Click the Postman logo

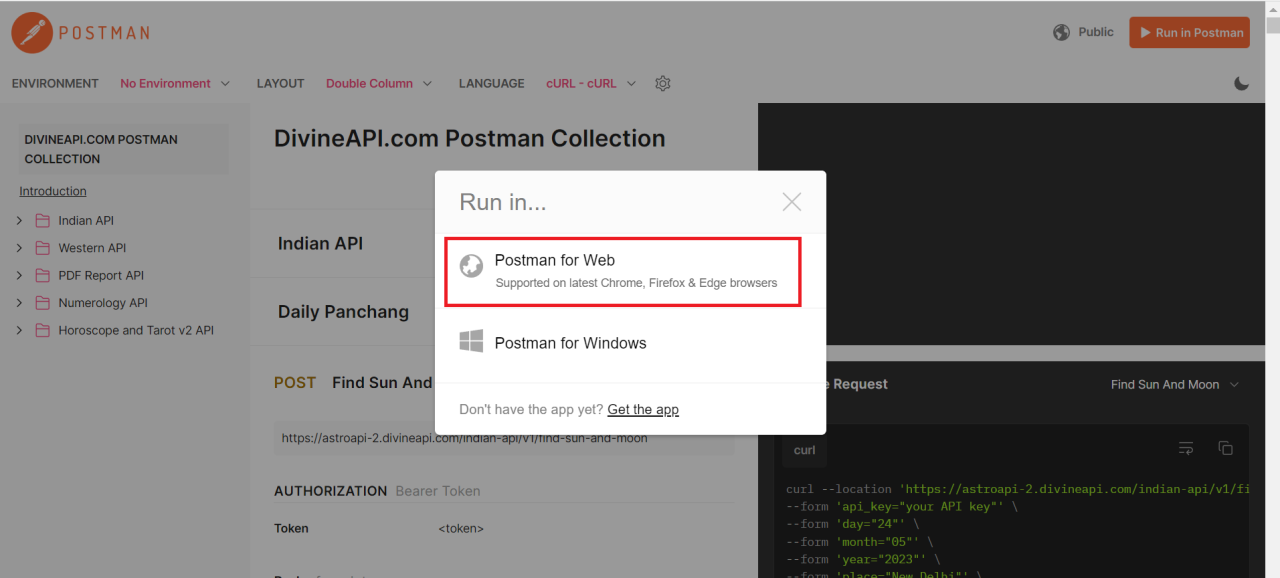tap(80, 32)
